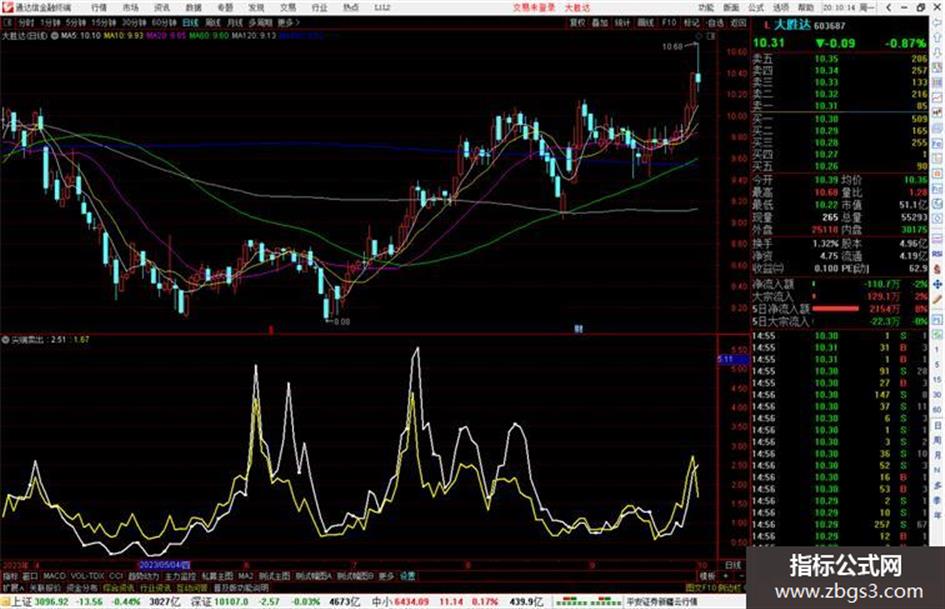Click 统计 statistics button
Viewport: 945px width, 609px height.
622,22
